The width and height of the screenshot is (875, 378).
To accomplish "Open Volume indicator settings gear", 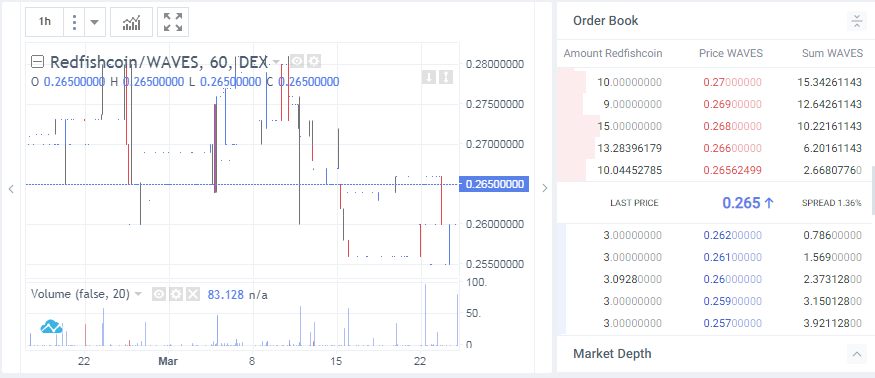I will [176, 294].
